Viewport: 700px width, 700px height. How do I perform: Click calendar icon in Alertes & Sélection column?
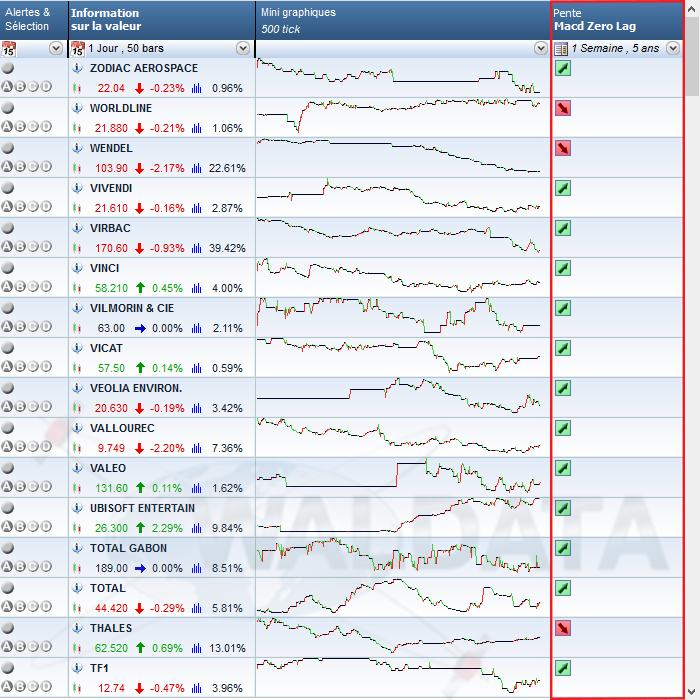(x=8, y=49)
